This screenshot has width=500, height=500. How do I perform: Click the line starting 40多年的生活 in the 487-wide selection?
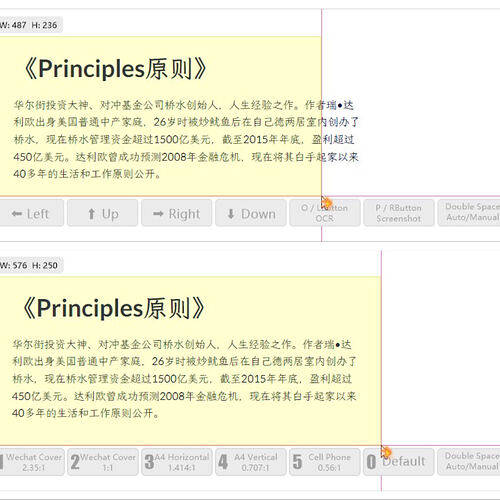(x=87, y=174)
